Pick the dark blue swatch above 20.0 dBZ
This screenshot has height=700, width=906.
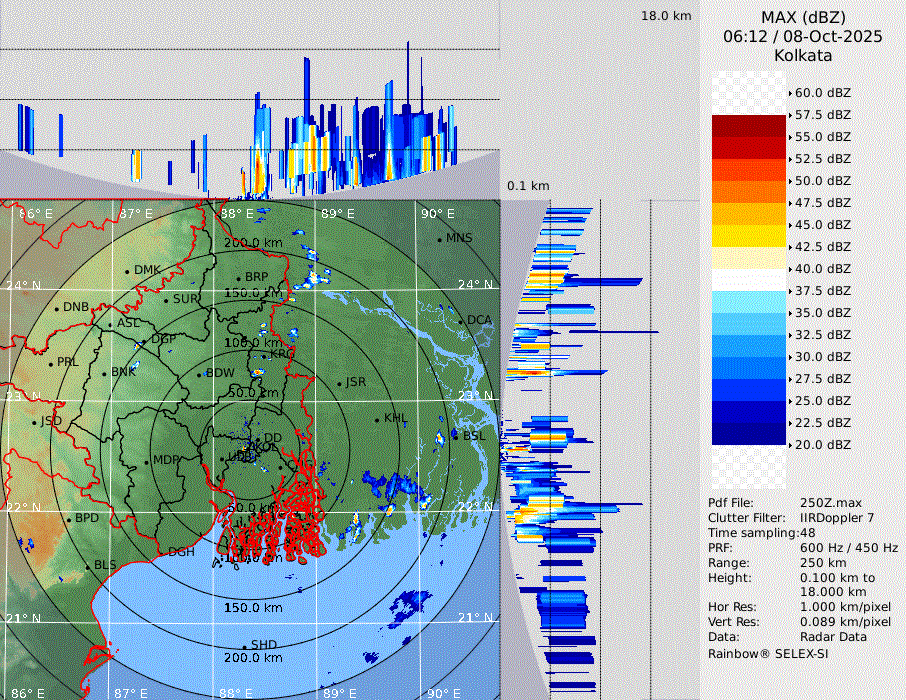point(748,433)
